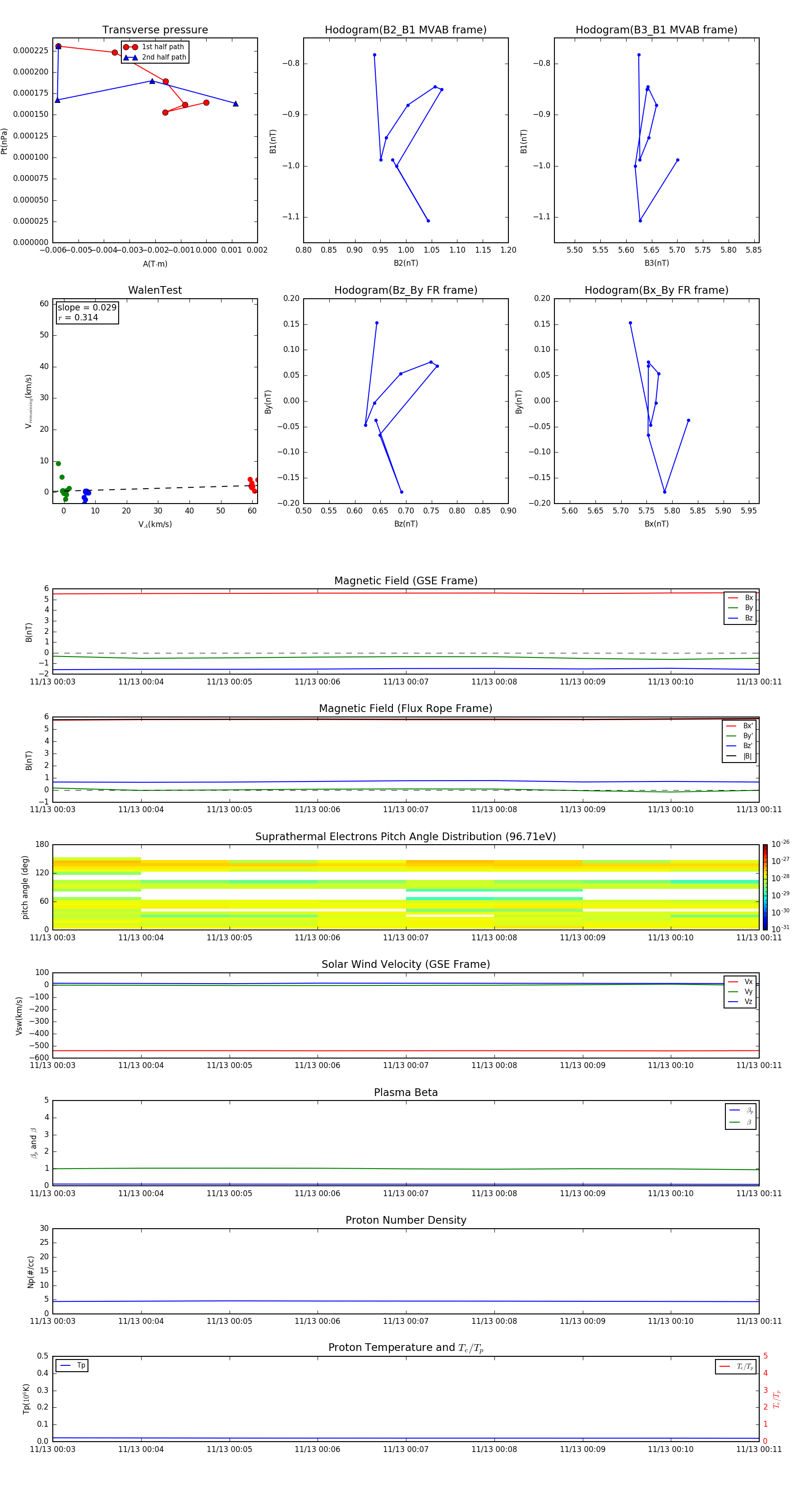Click the 'A(T·m)' axis label
812x1489 pixels.
(155, 264)
